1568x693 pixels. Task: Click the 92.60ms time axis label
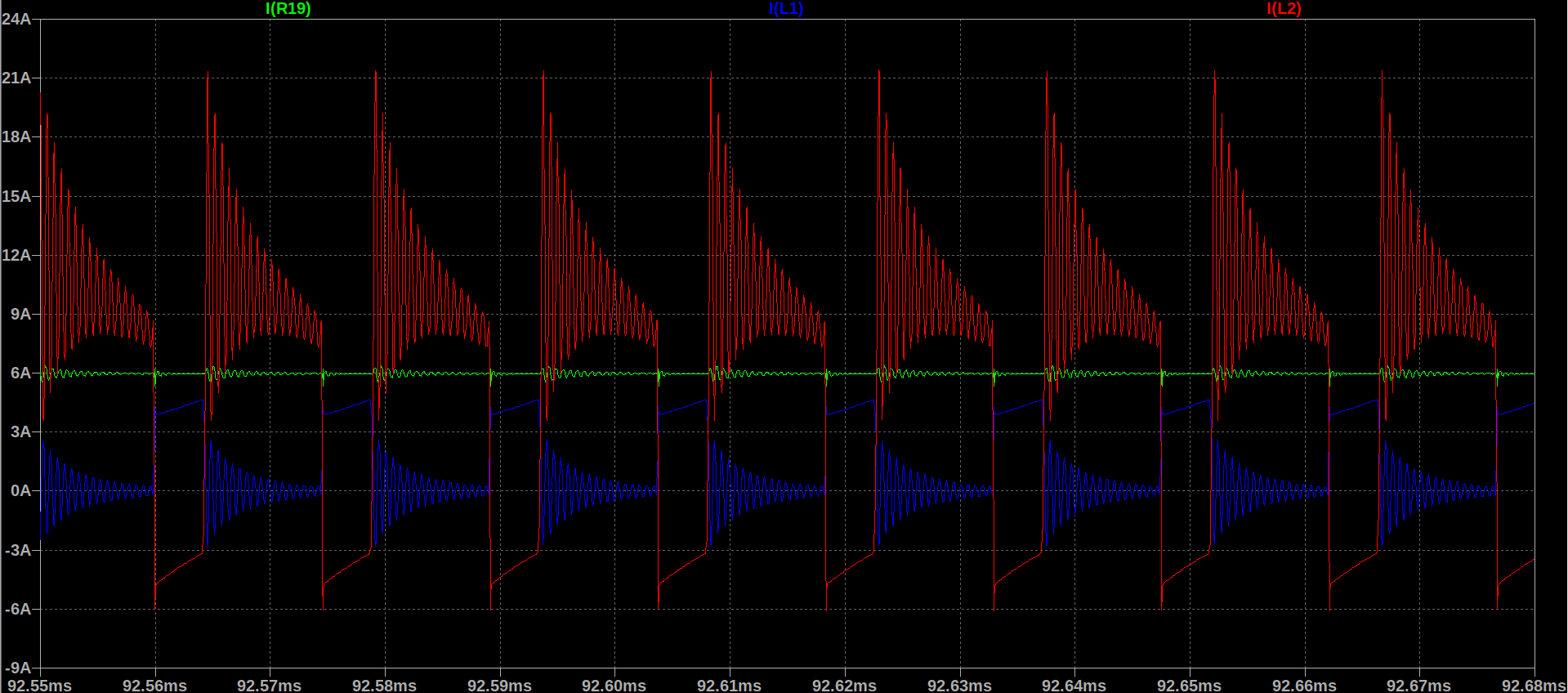click(x=614, y=685)
